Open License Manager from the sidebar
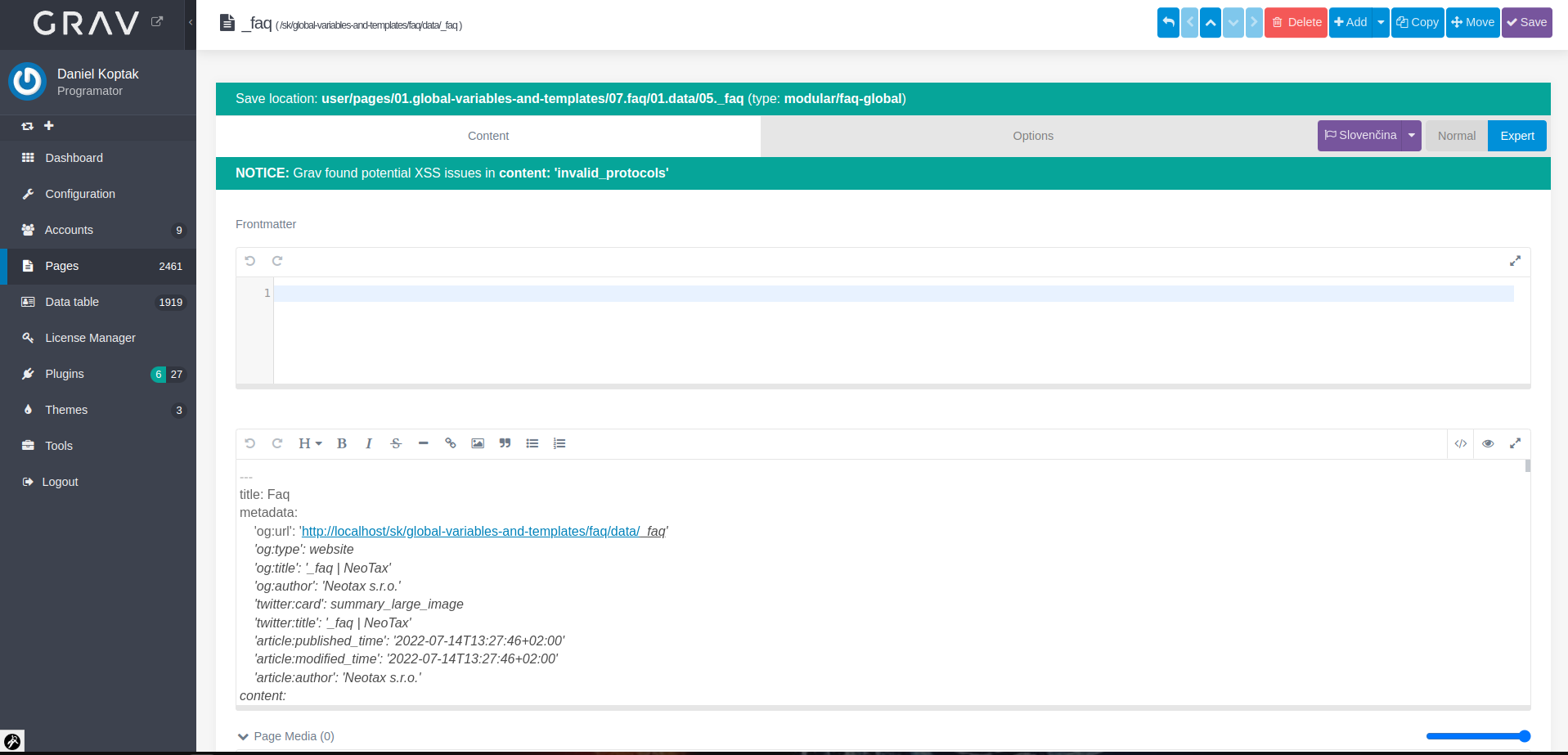The image size is (1568, 755). [98, 338]
